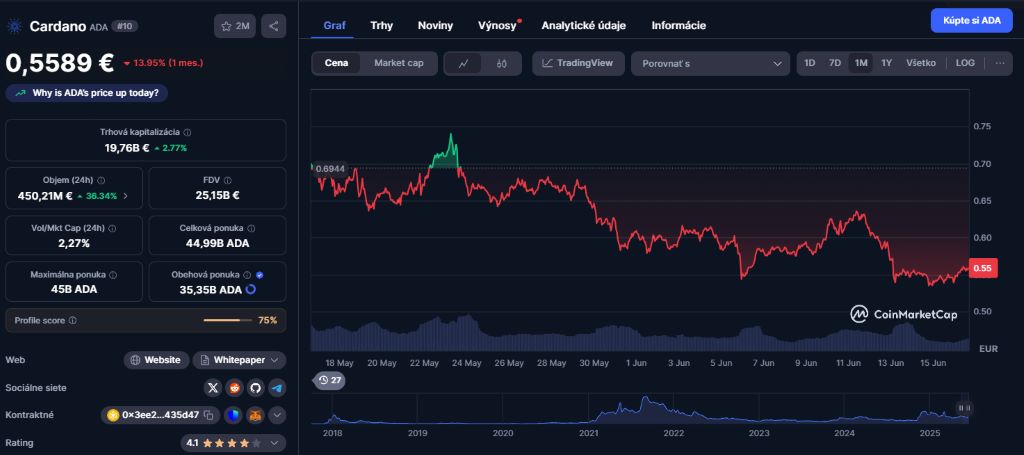Expand the Whitepaper dropdown

[239, 360]
